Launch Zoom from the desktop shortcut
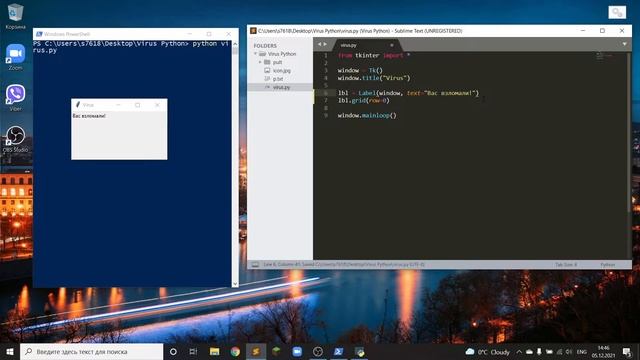 (x=16, y=57)
